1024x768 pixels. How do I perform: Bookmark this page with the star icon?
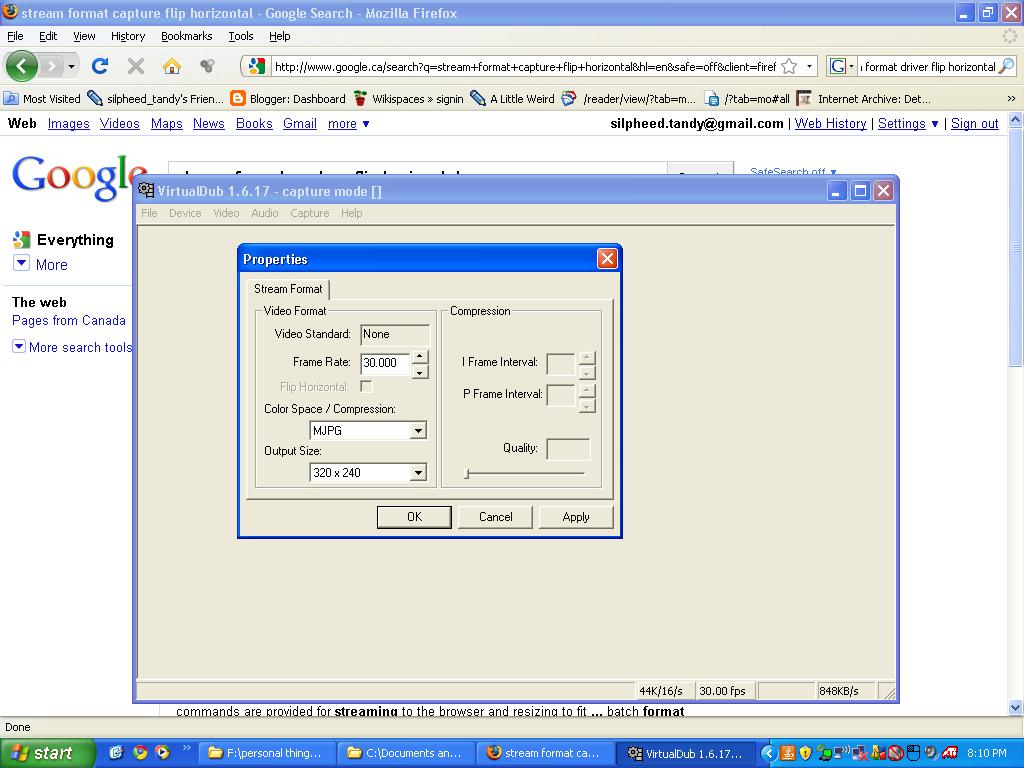(x=789, y=66)
